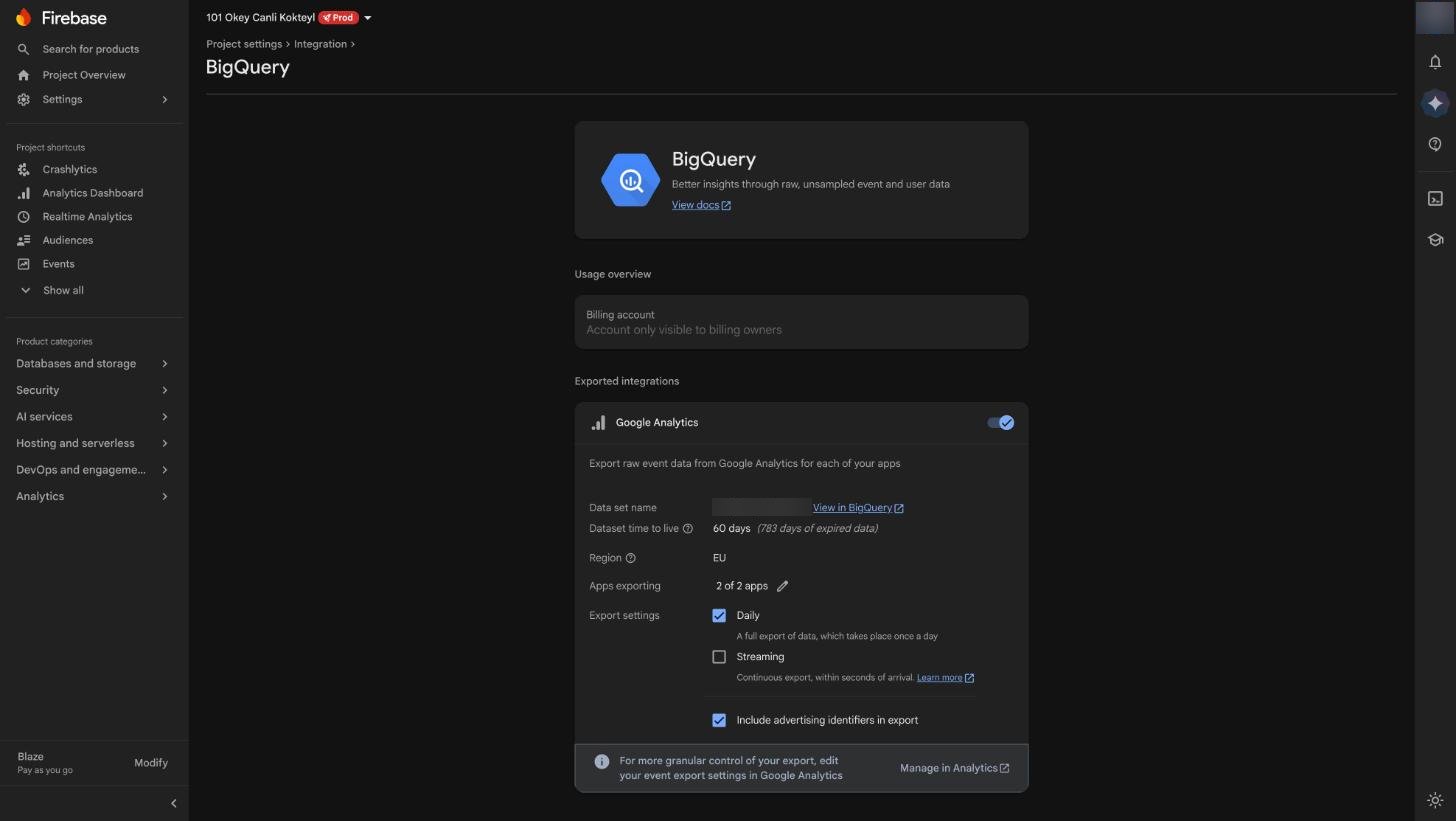Open Events in sidebar
The image size is (1456, 821).
tap(58, 264)
